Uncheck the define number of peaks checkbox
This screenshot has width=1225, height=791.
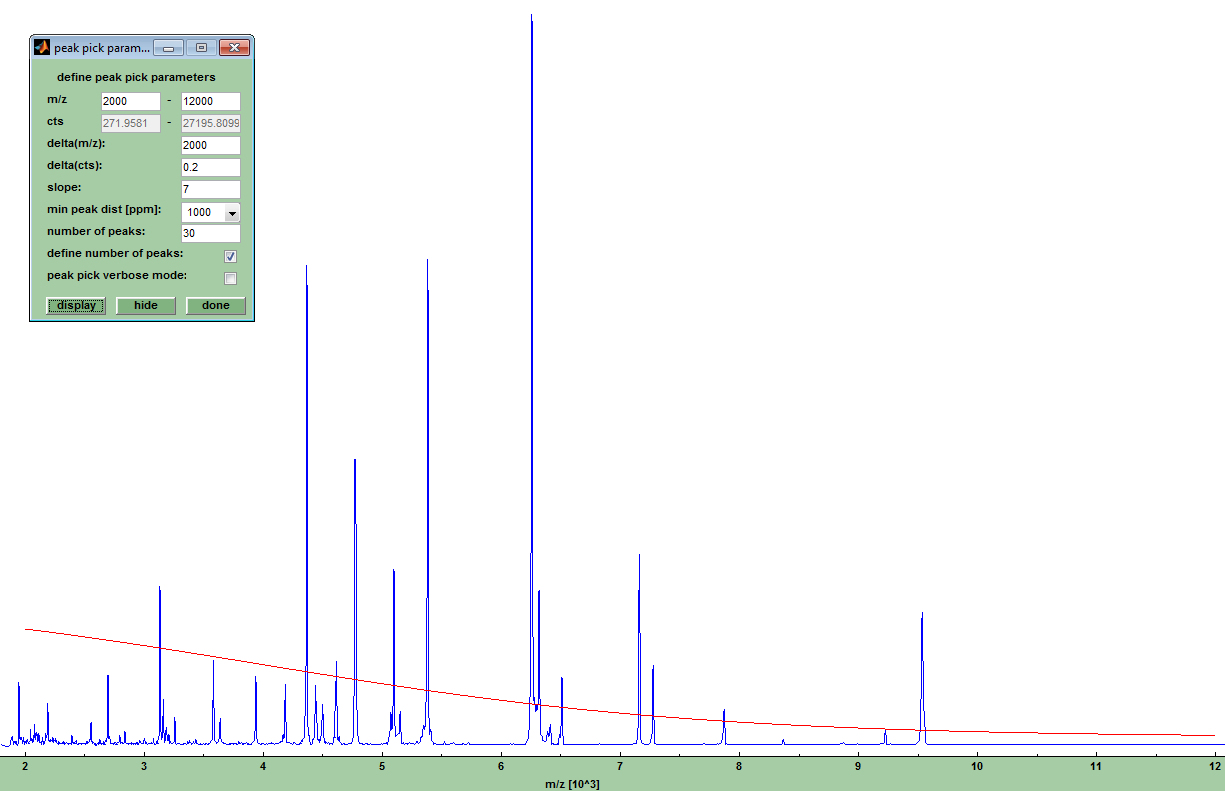[x=231, y=256]
